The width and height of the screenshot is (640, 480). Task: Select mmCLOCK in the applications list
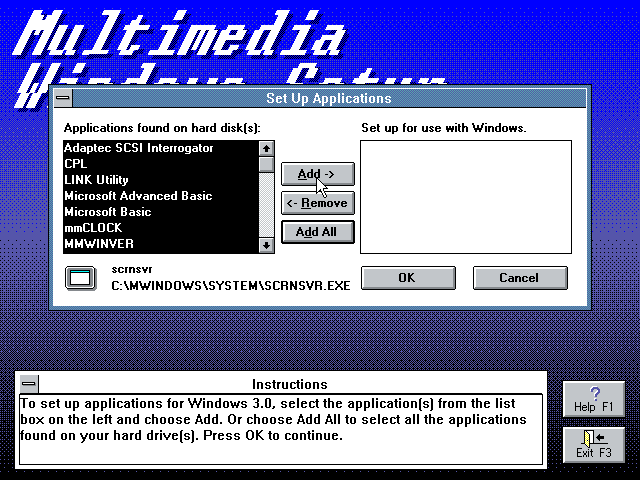(x=161, y=228)
